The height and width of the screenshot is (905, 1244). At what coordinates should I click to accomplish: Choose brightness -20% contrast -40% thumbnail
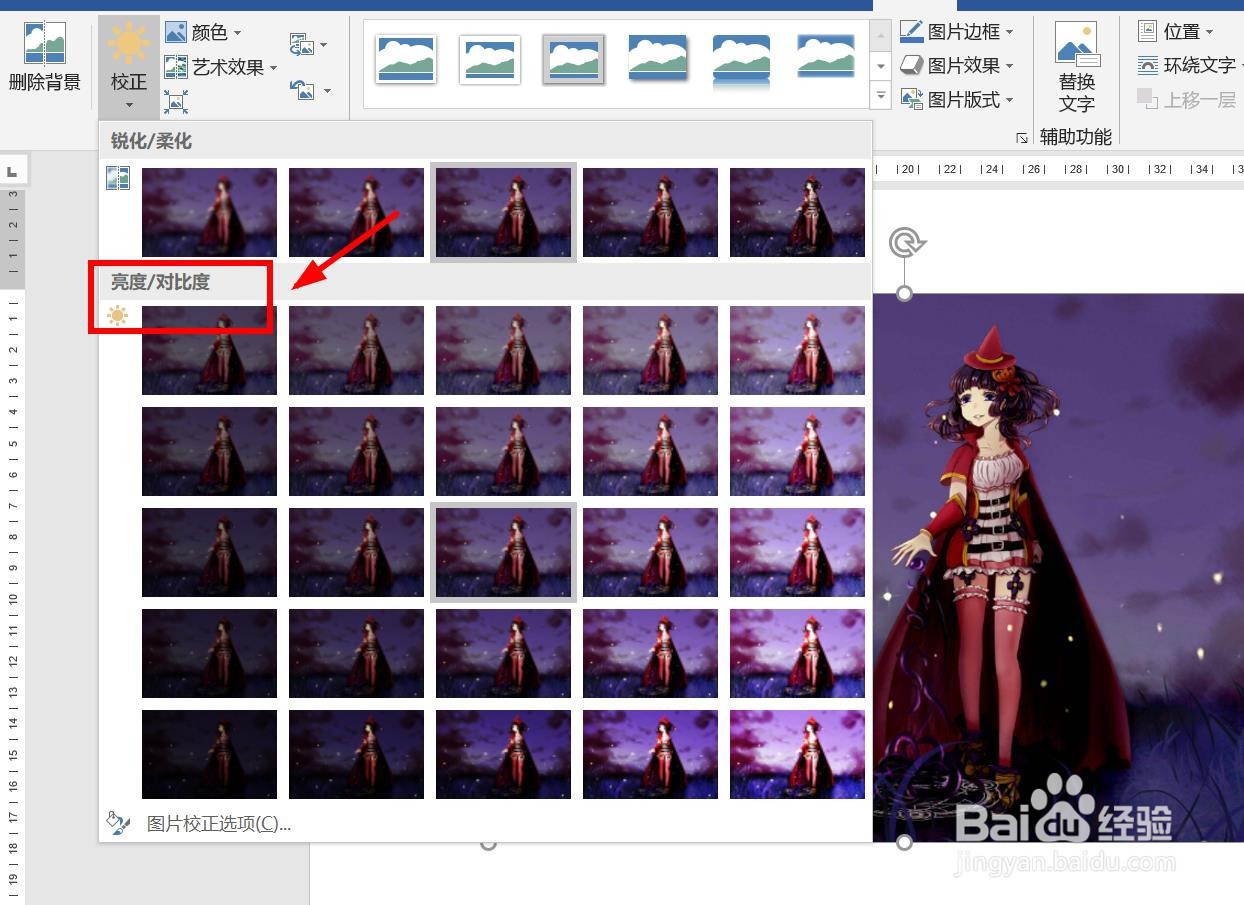(x=356, y=350)
